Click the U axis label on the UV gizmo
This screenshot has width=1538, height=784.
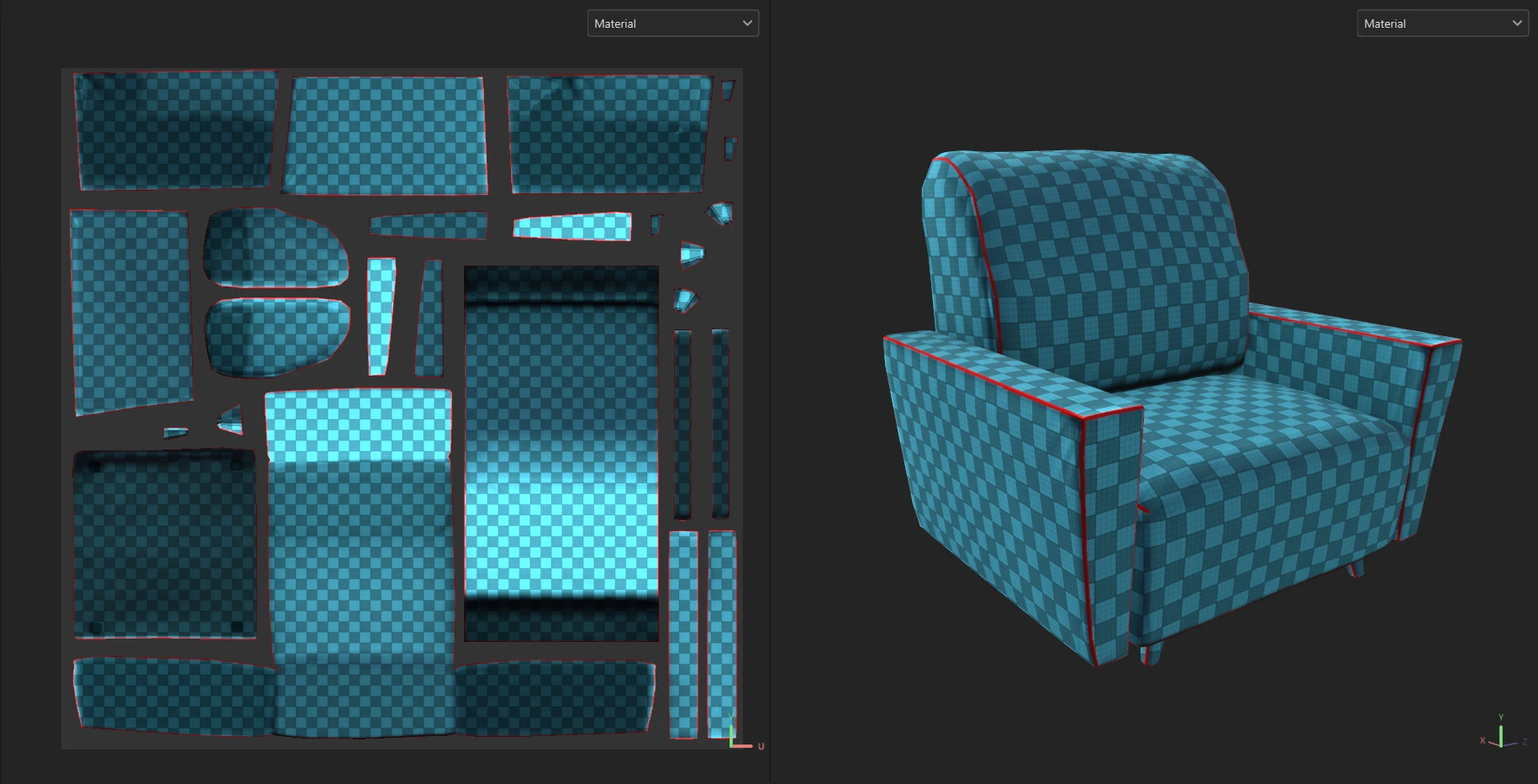click(x=761, y=746)
